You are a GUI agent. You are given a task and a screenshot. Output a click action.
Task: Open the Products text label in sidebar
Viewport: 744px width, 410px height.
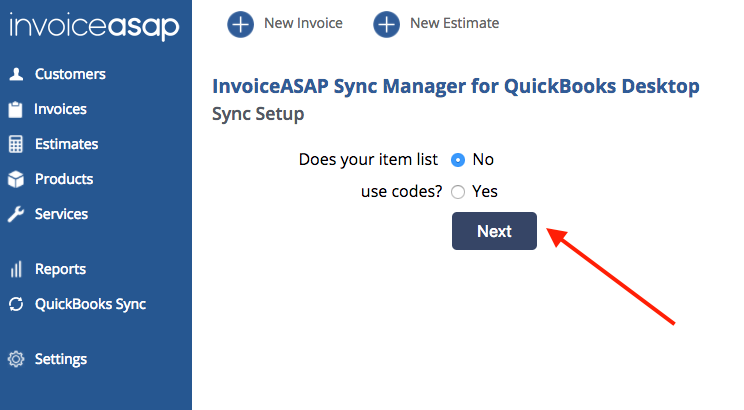coord(64,180)
